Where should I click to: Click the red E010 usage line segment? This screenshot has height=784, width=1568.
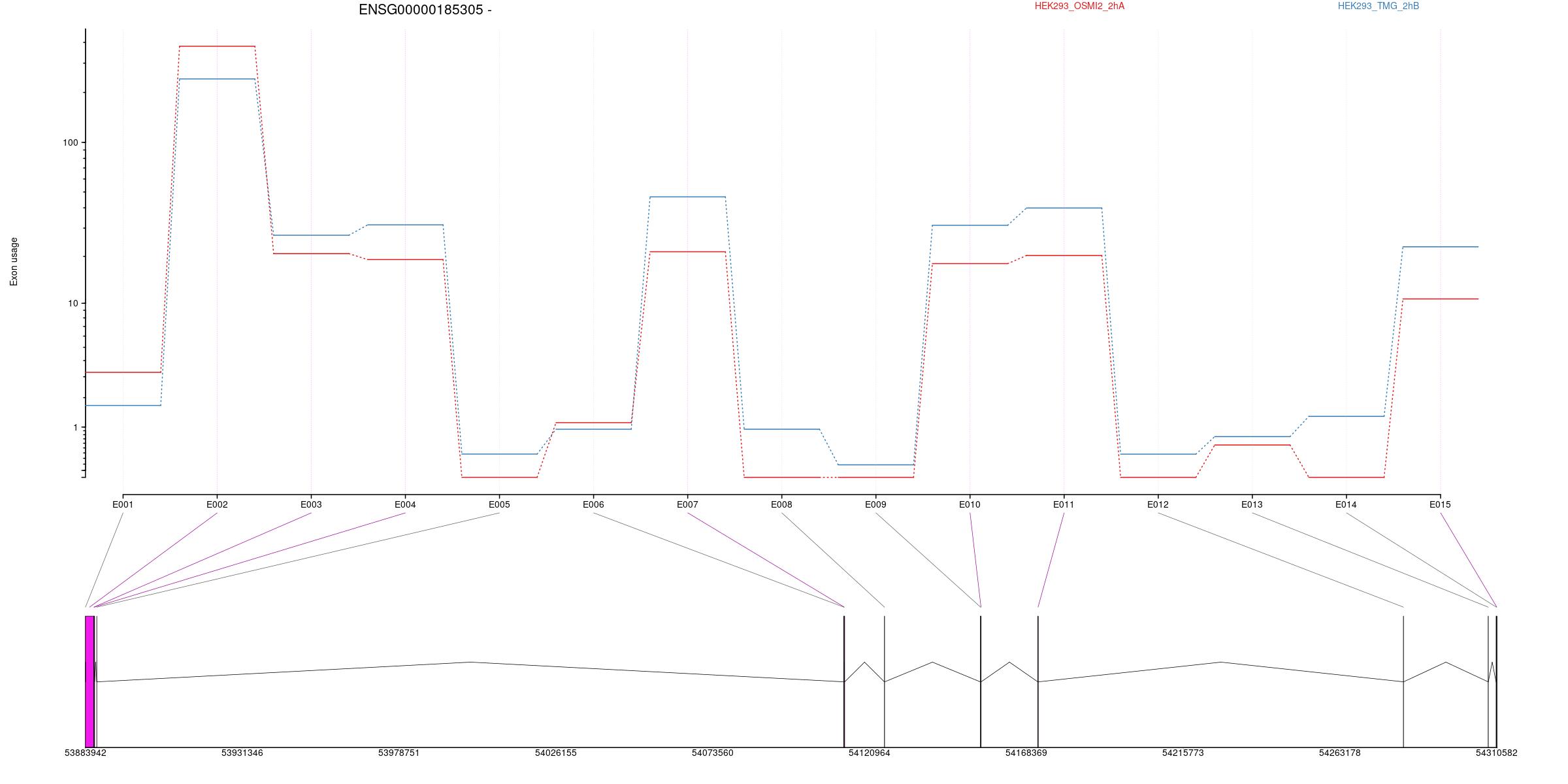pos(970,263)
